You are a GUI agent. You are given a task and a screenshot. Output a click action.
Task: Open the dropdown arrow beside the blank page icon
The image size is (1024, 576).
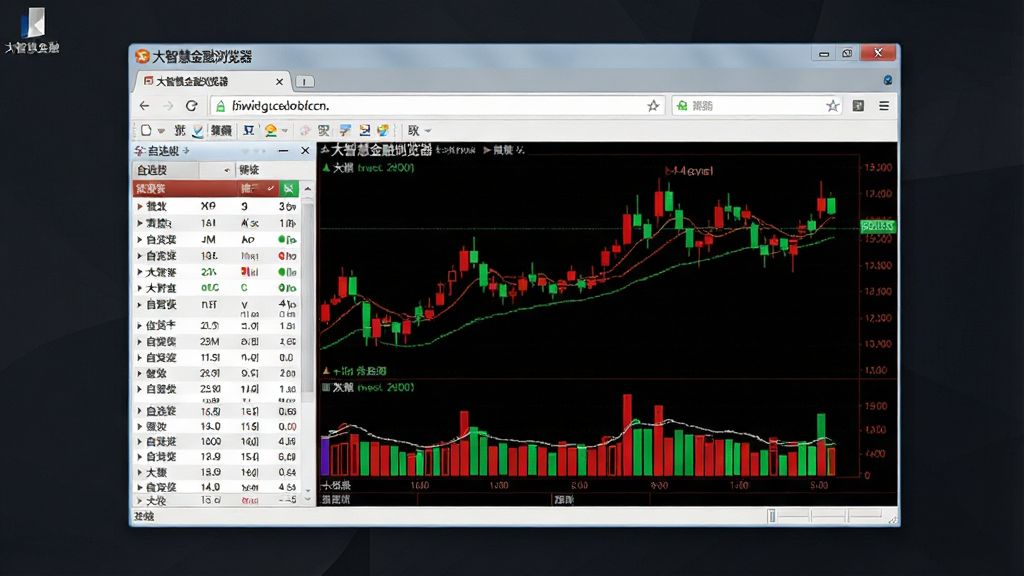(x=161, y=131)
